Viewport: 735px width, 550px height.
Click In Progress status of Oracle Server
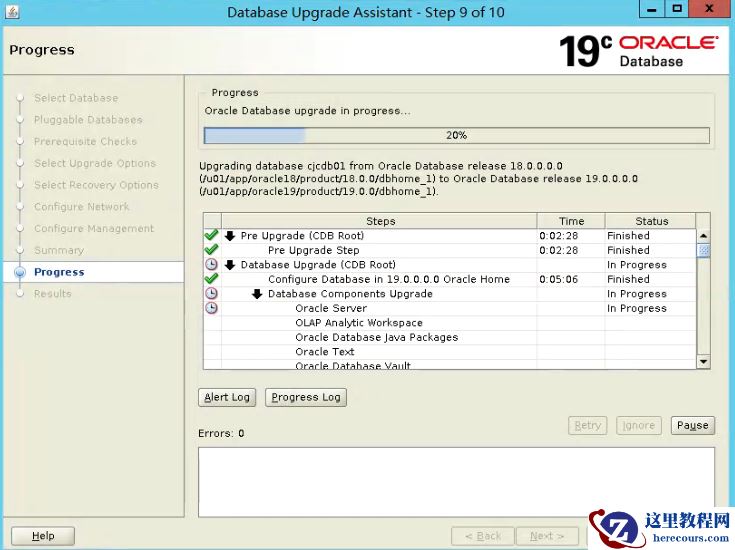637,308
